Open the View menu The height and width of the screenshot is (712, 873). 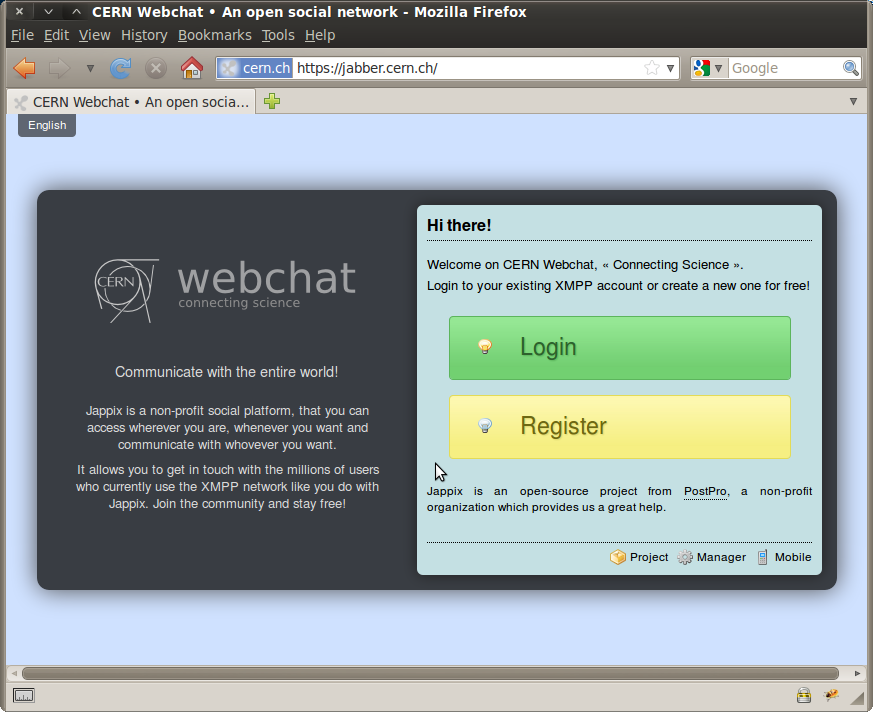[x=94, y=35]
